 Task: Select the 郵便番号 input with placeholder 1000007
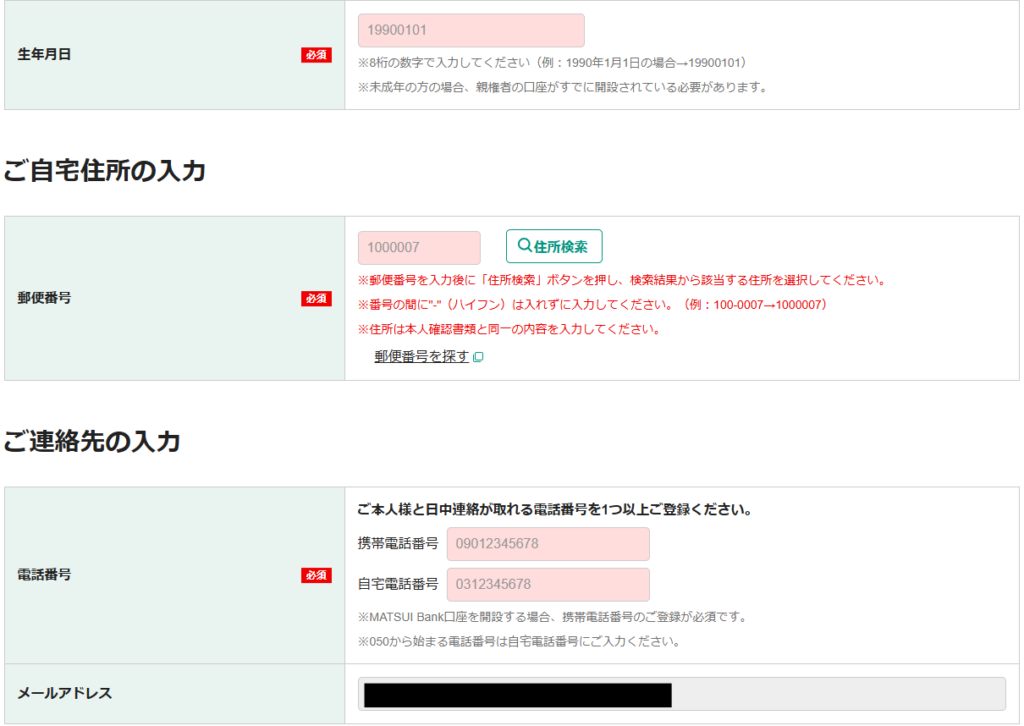click(419, 248)
